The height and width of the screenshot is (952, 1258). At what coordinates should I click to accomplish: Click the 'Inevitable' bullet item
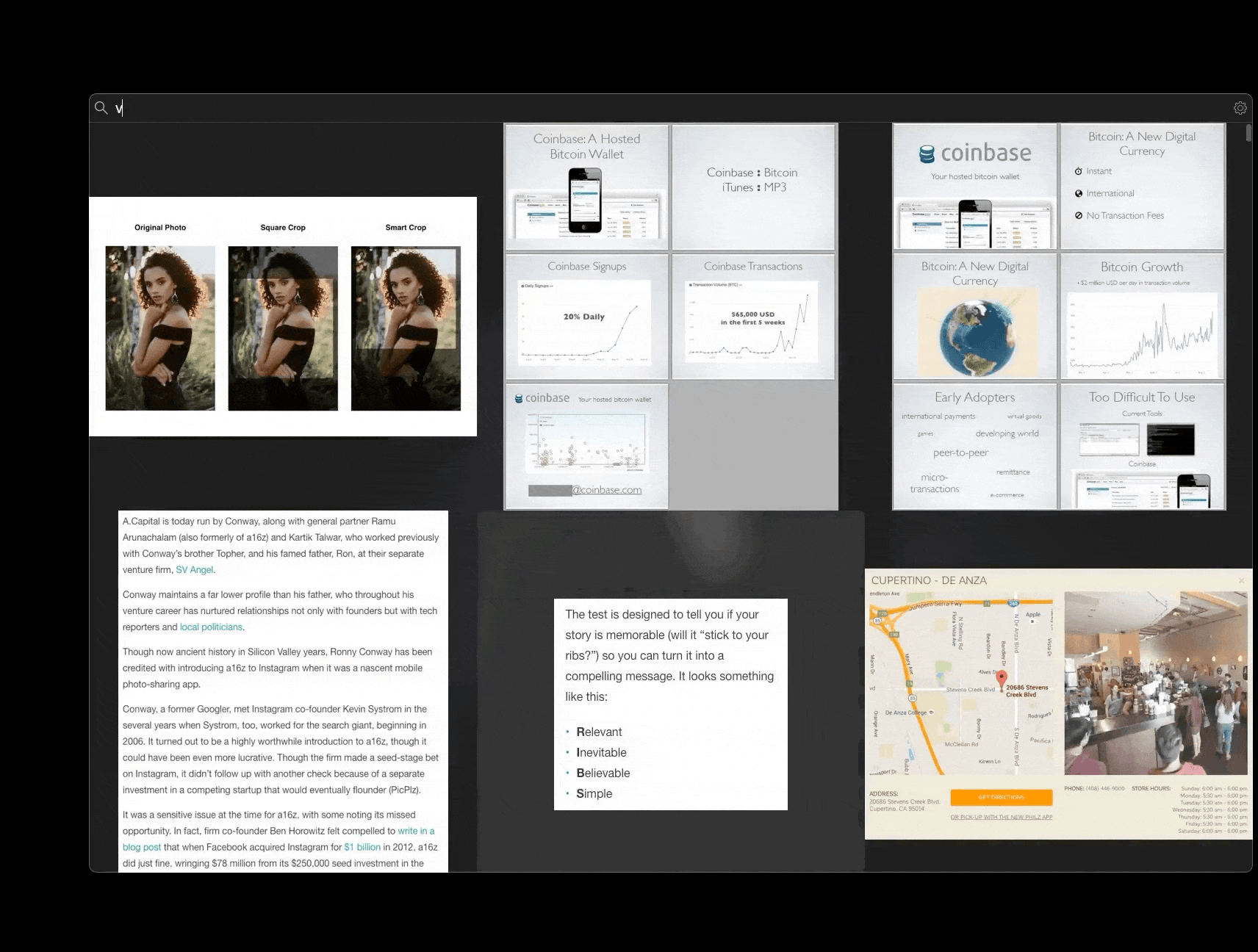pos(601,752)
